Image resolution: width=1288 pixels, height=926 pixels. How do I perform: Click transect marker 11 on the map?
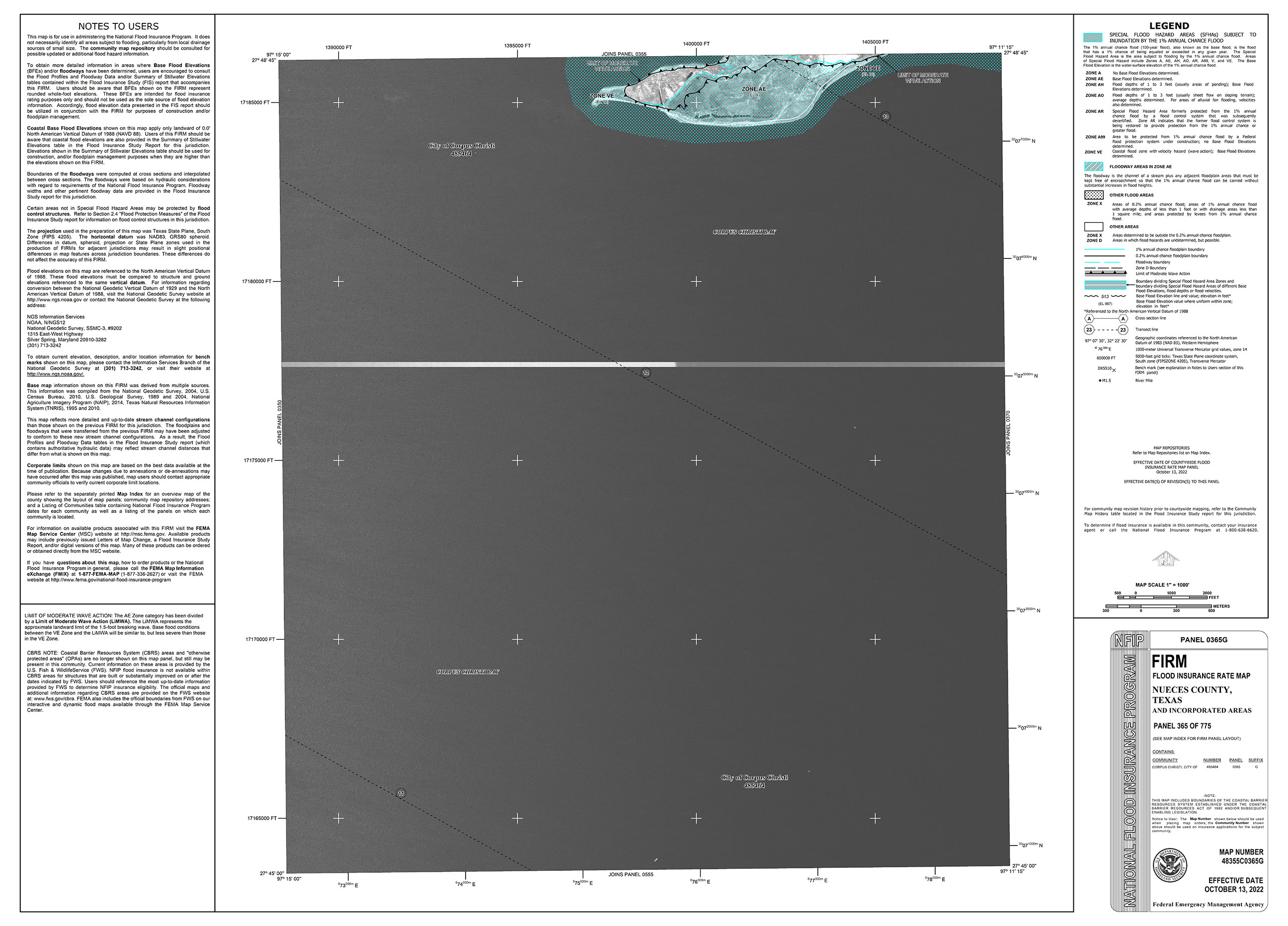click(x=401, y=793)
